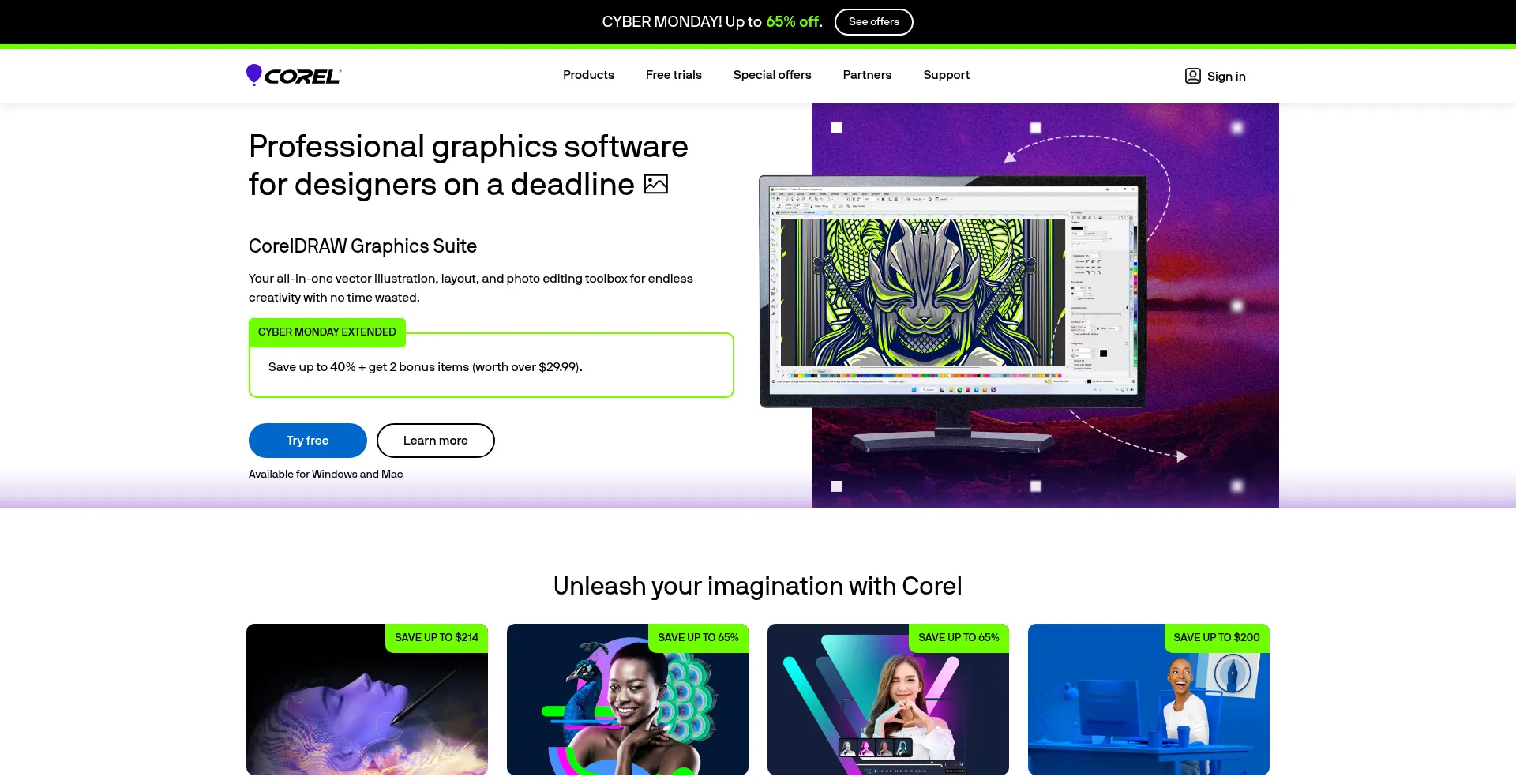Click the CorelDRAW Graphics Suite heading
Viewport: 1516px width, 784px height.
[362, 246]
